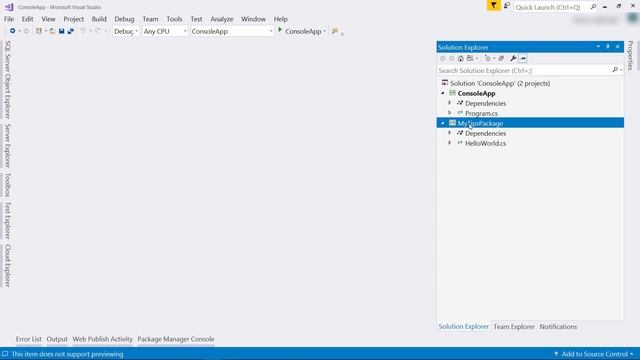Click Solution Explorer Back icon
The image size is (640, 360).
[442, 58]
